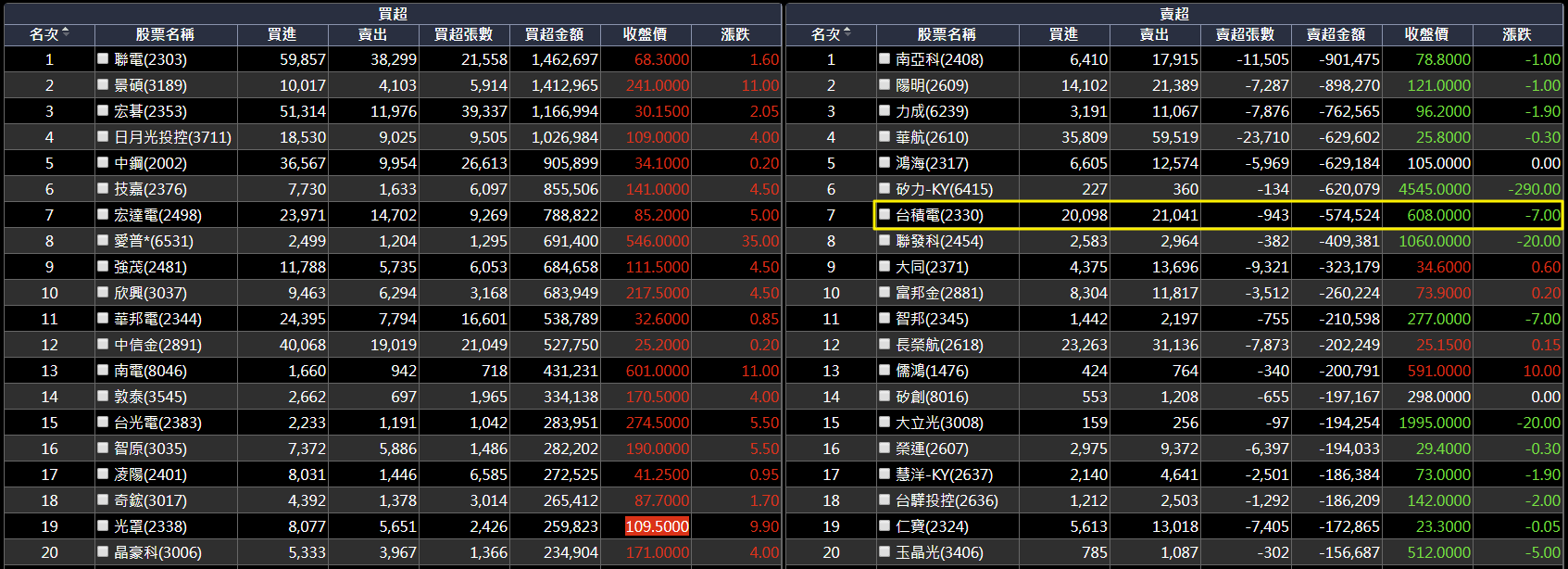Screen dimensions: 1568x569
Task: Open the 力成(6239) stock link
Action: click(x=932, y=111)
